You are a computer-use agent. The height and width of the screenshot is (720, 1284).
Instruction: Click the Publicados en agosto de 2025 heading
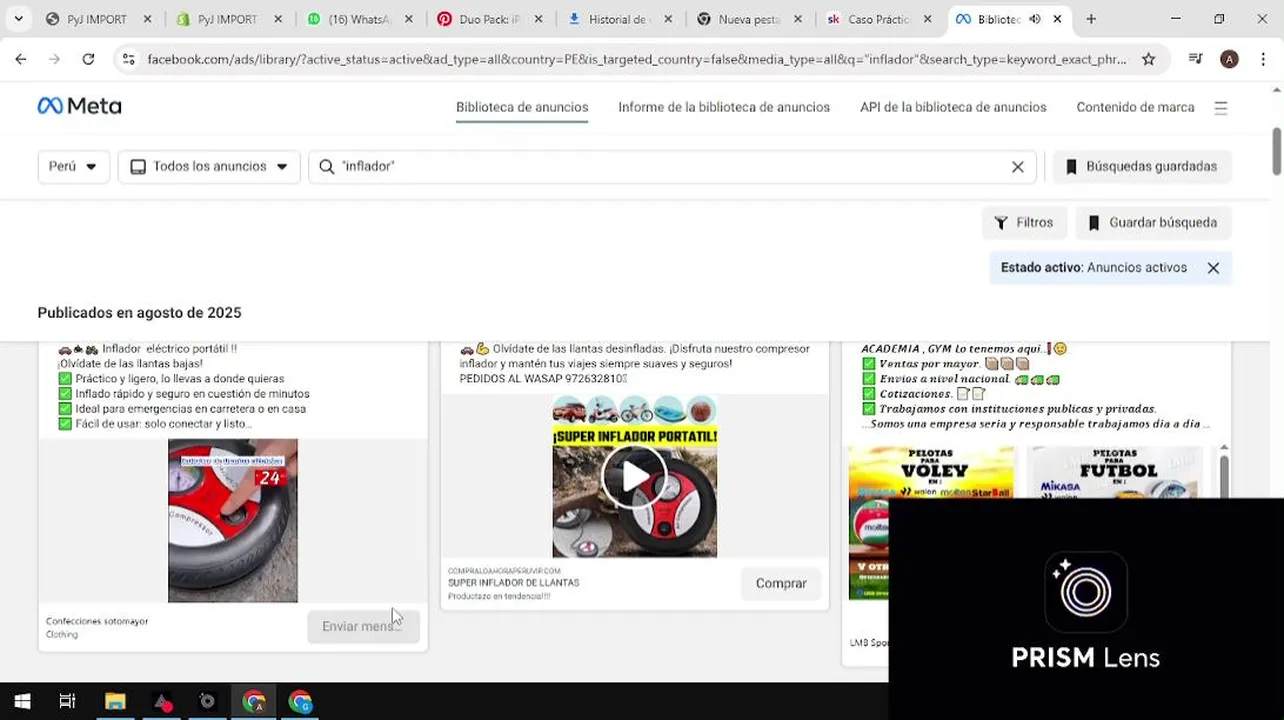[x=139, y=313]
